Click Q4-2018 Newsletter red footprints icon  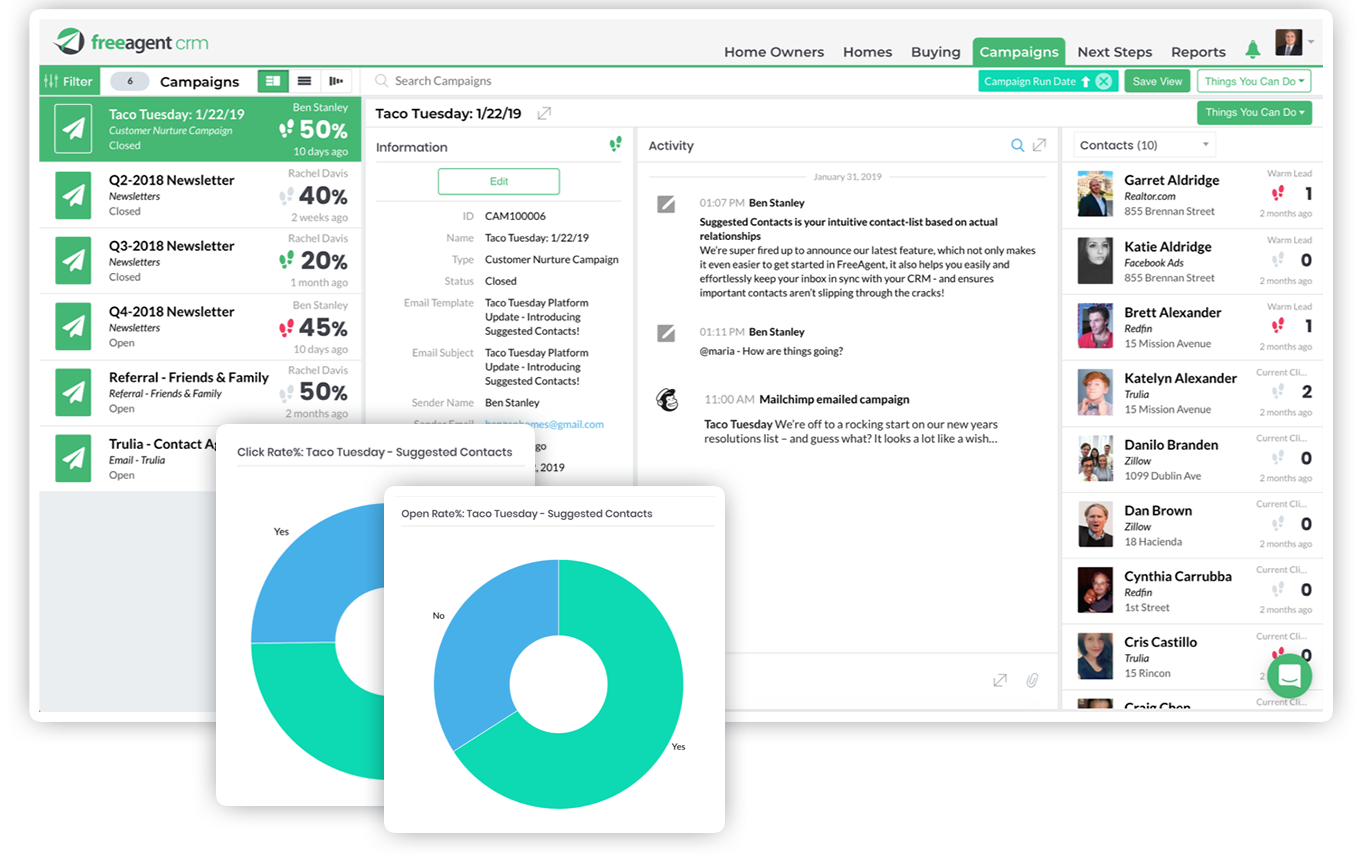(287, 327)
